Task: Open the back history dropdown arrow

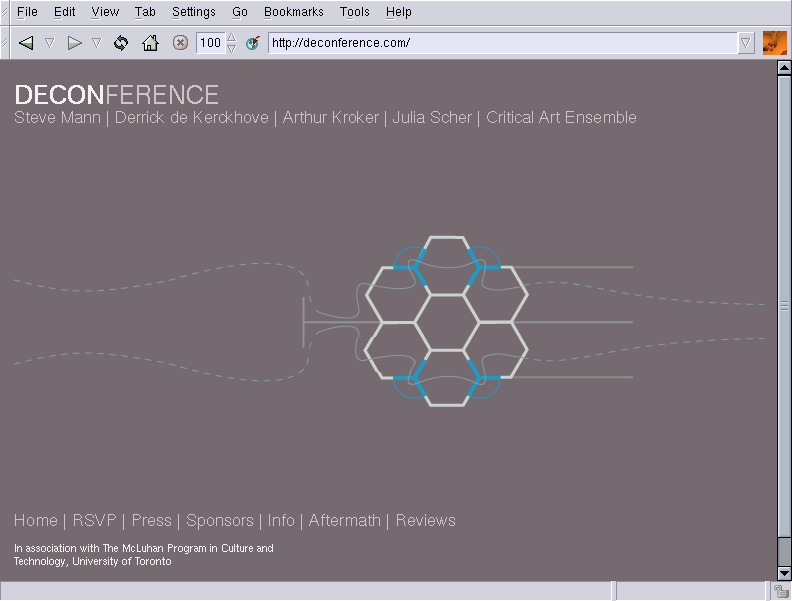Action: [49, 43]
